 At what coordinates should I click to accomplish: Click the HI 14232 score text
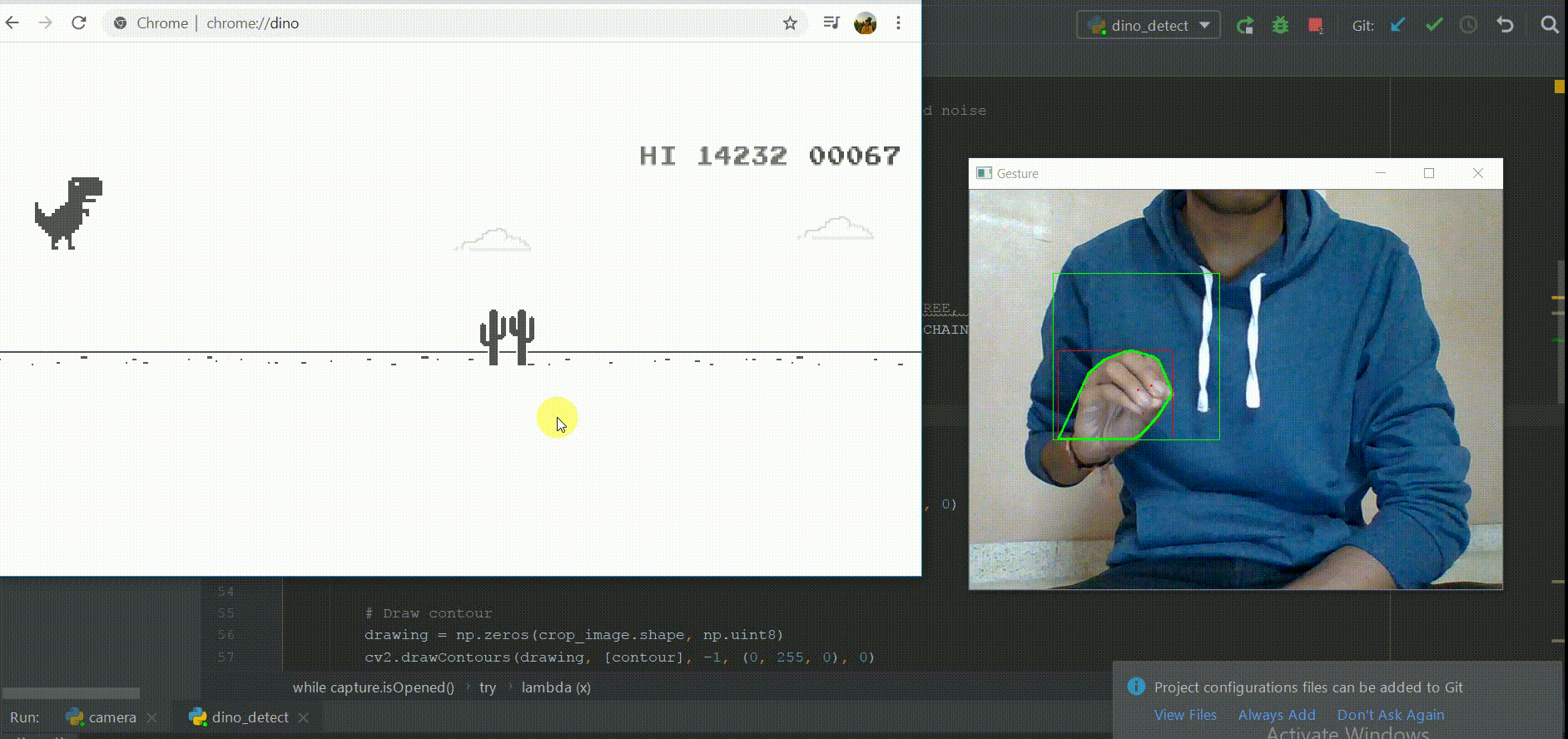point(712,156)
